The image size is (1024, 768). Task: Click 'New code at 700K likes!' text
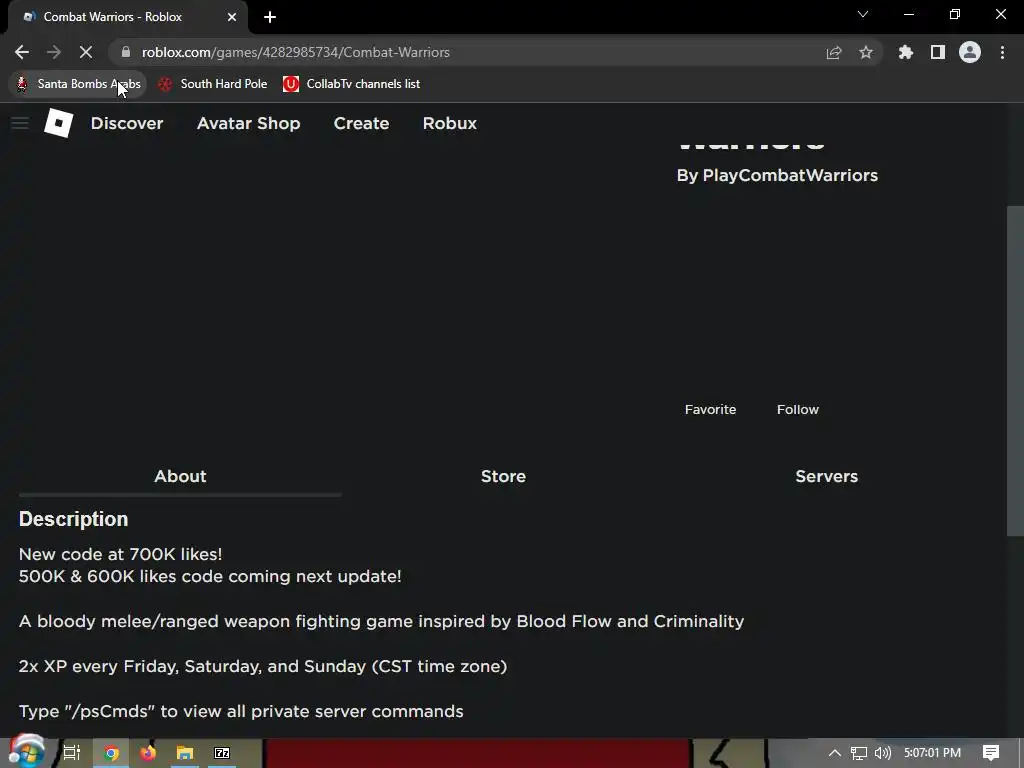[x=121, y=554]
